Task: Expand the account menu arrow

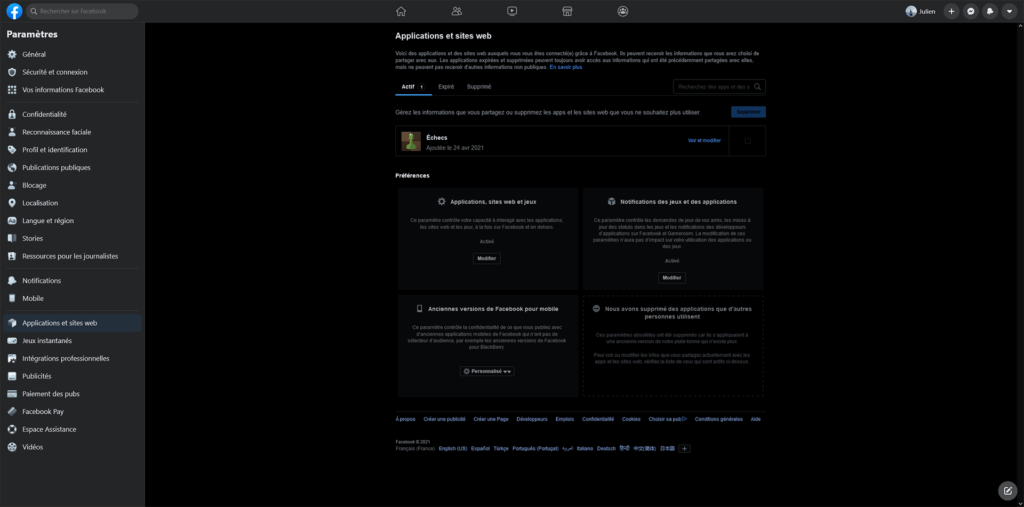Action: (x=1009, y=11)
